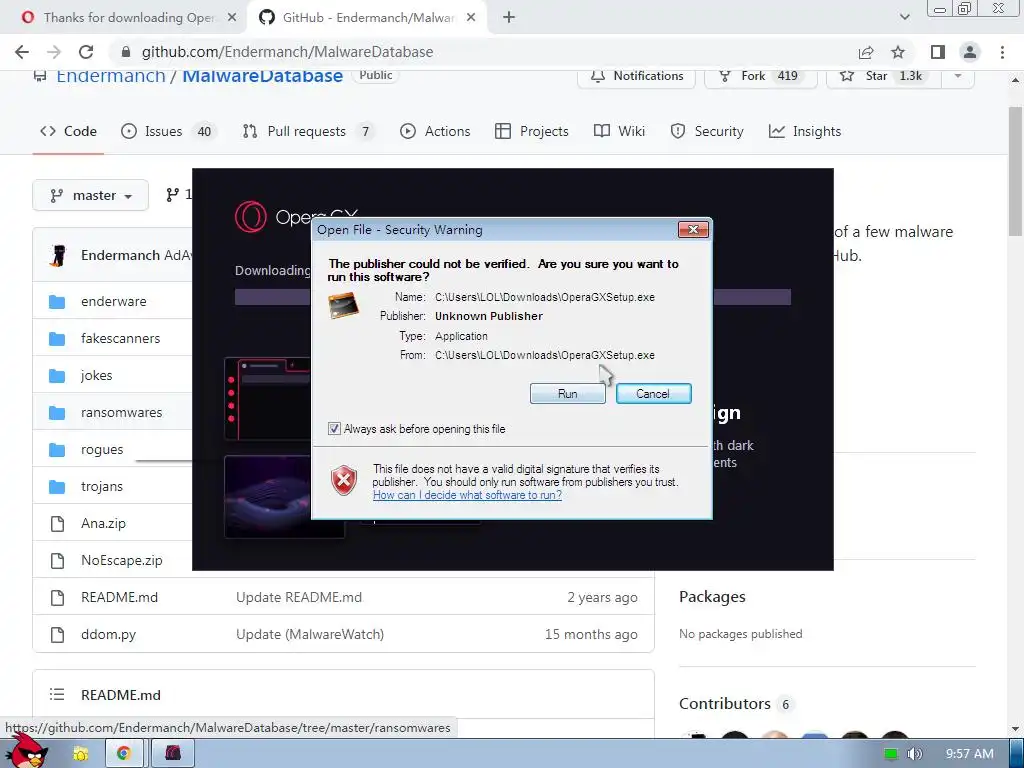Open the Actions tab
The width and height of the screenshot is (1024, 768).
point(435,131)
